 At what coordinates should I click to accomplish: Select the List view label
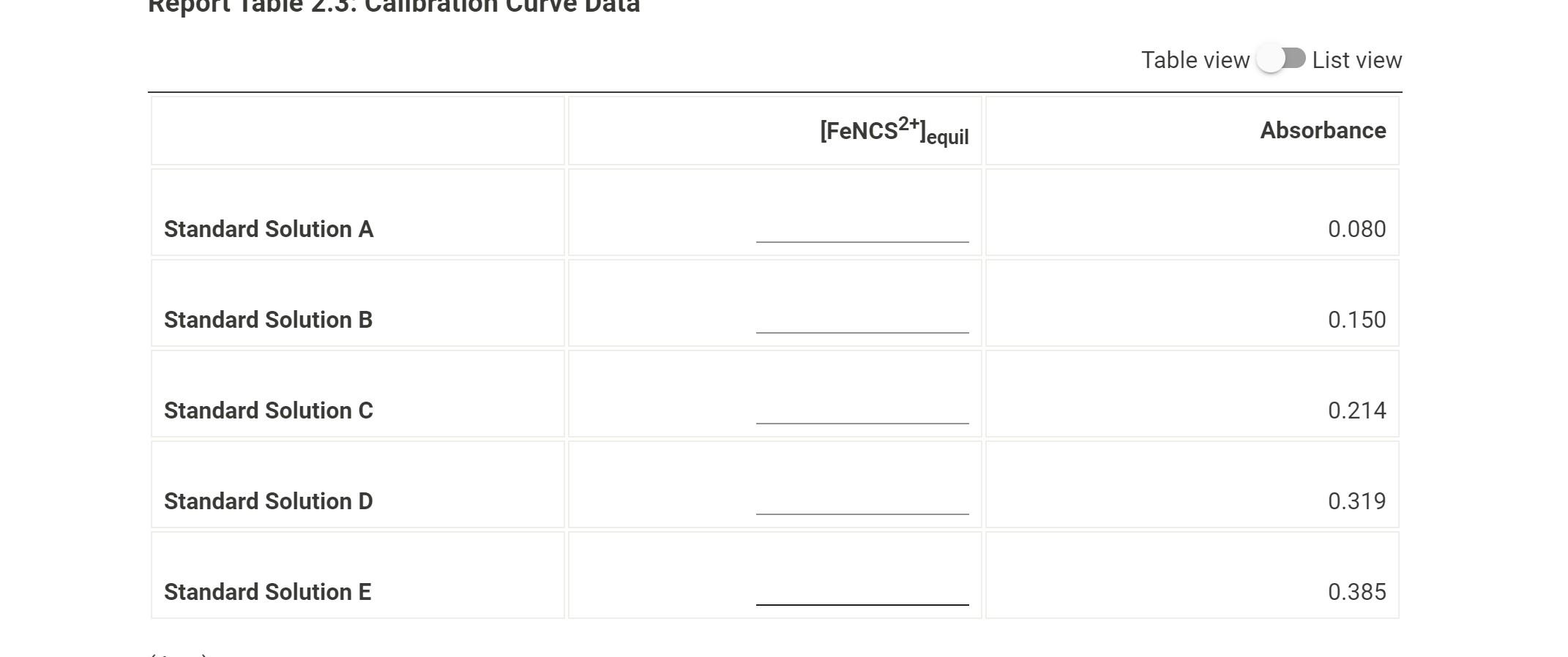(1356, 60)
